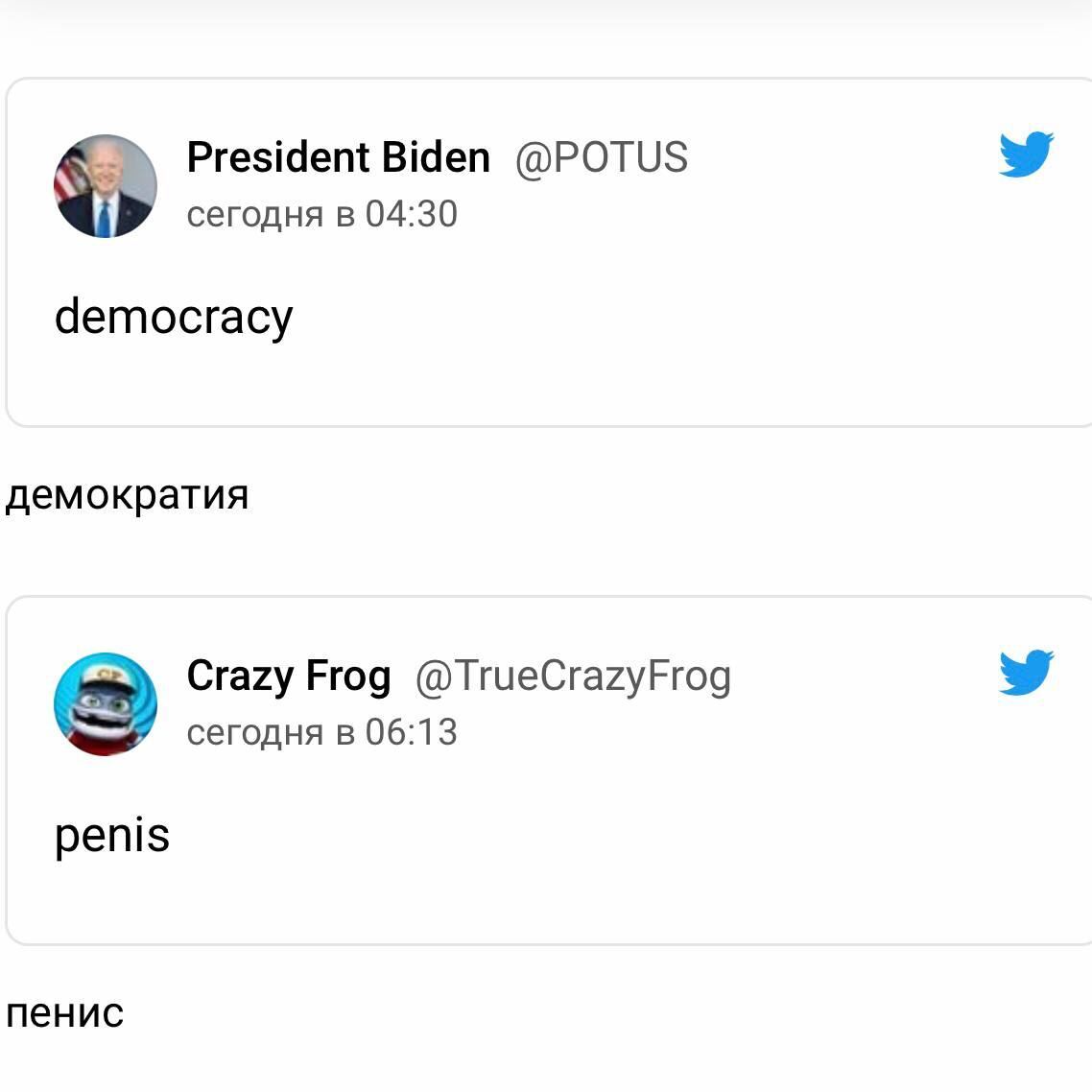
Task: Click the 04:30 timestamp on Biden's tweet
Action: point(411,214)
